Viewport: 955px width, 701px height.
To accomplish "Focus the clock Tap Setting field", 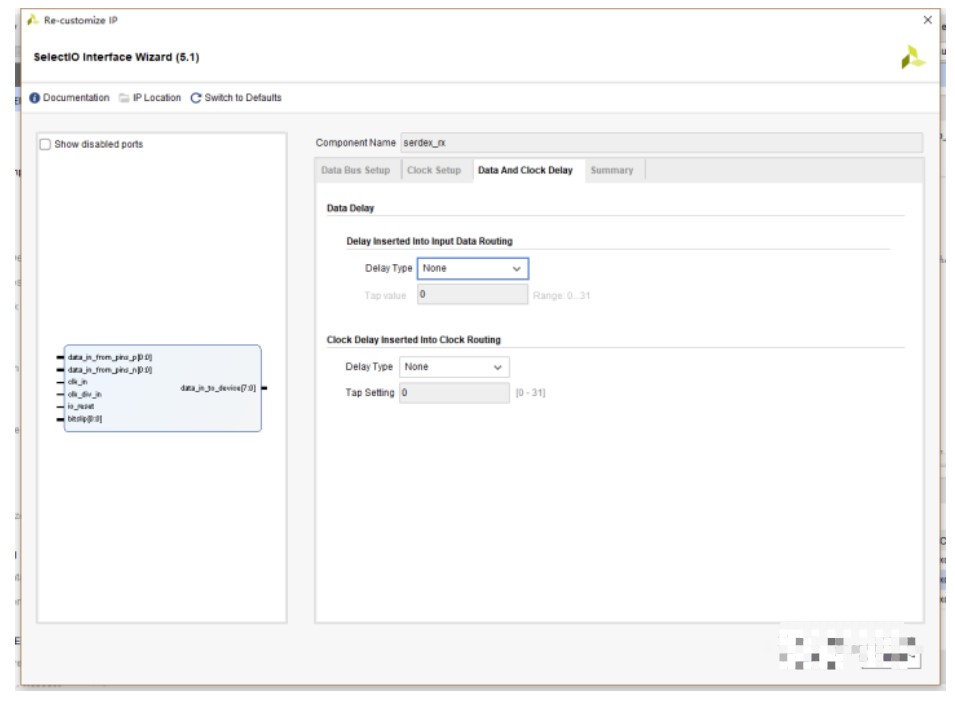I will pos(454,393).
